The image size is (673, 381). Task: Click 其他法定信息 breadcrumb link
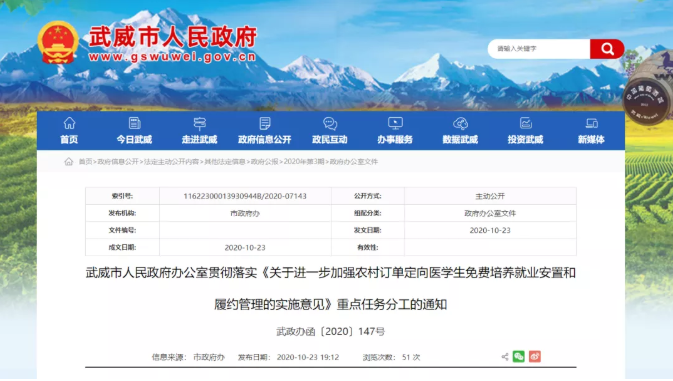[x=224, y=162]
